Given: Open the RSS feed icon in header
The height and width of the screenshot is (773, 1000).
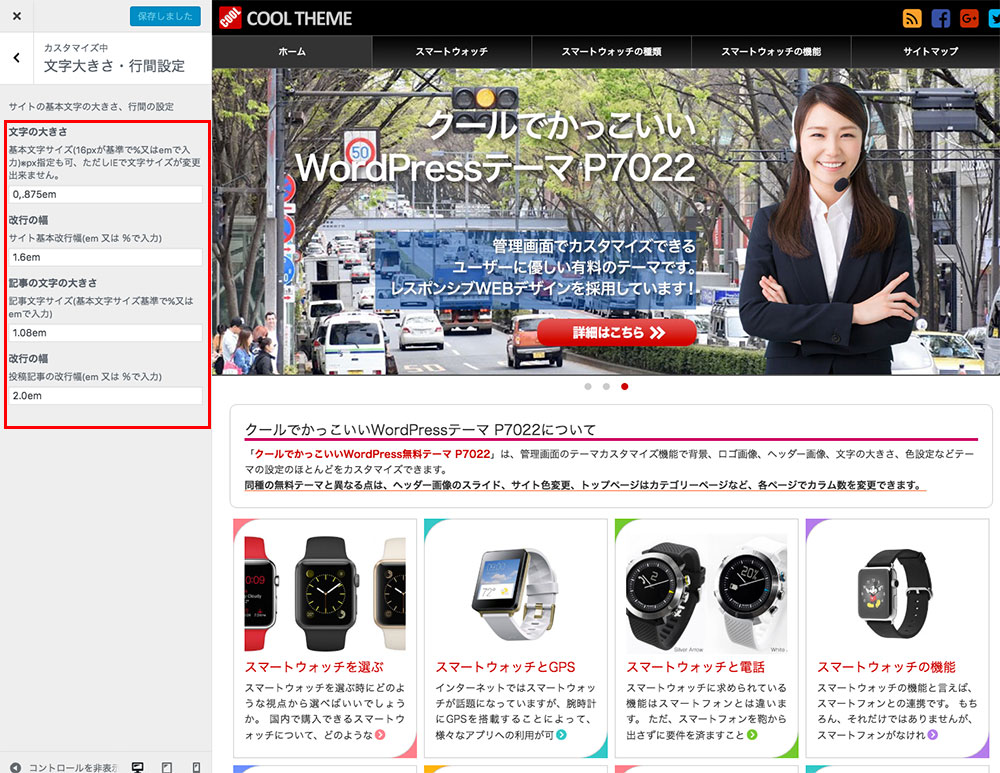Looking at the screenshot, I should click(912, 18).
